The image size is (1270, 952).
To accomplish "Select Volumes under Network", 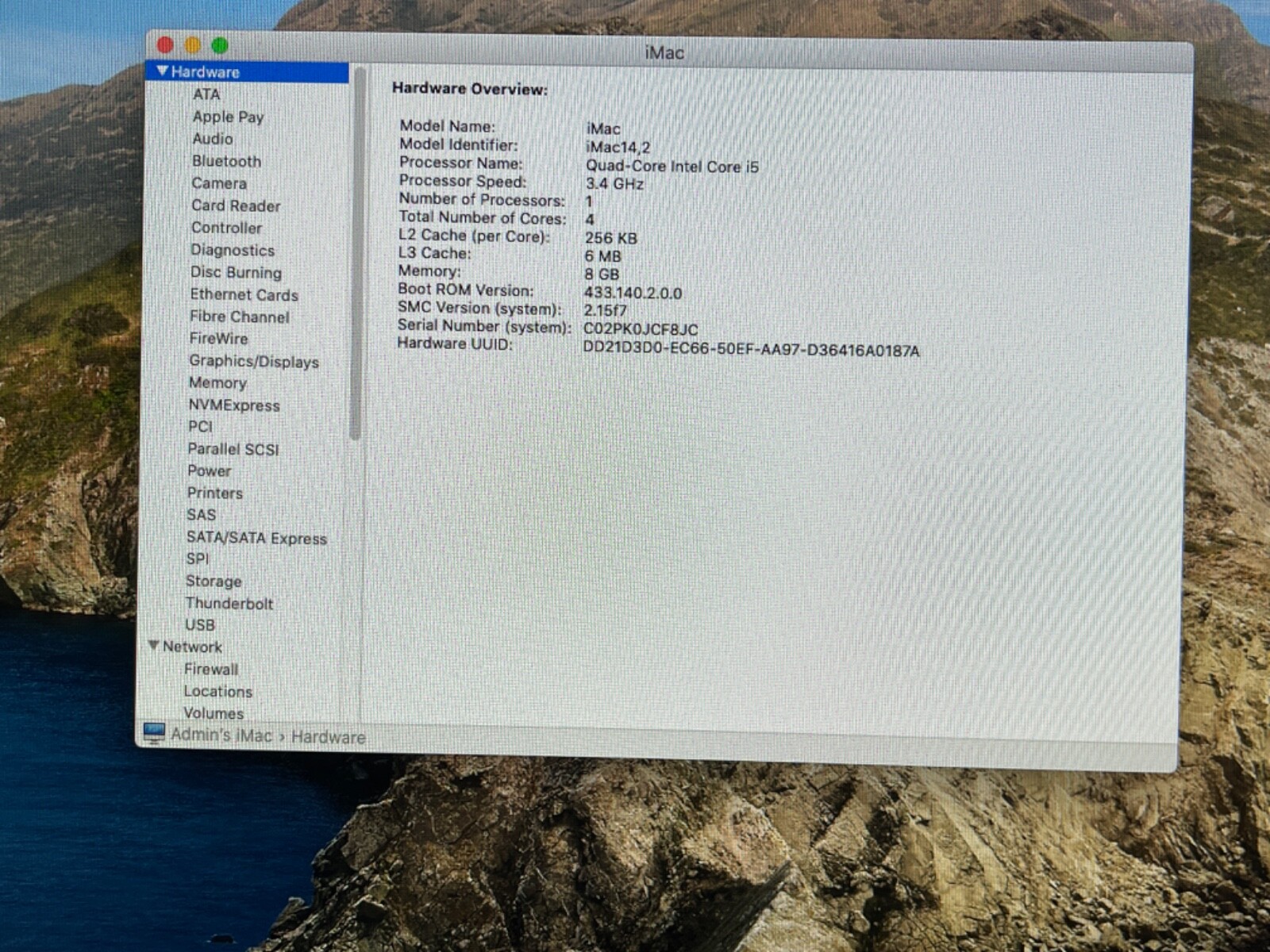I will click(214, 713).
